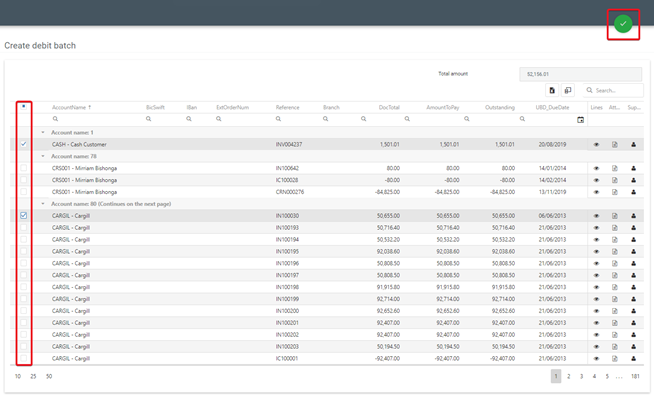Tick checkbox for Cargill IN100193 row
654x397 pixels.
(x=24, y=228)
